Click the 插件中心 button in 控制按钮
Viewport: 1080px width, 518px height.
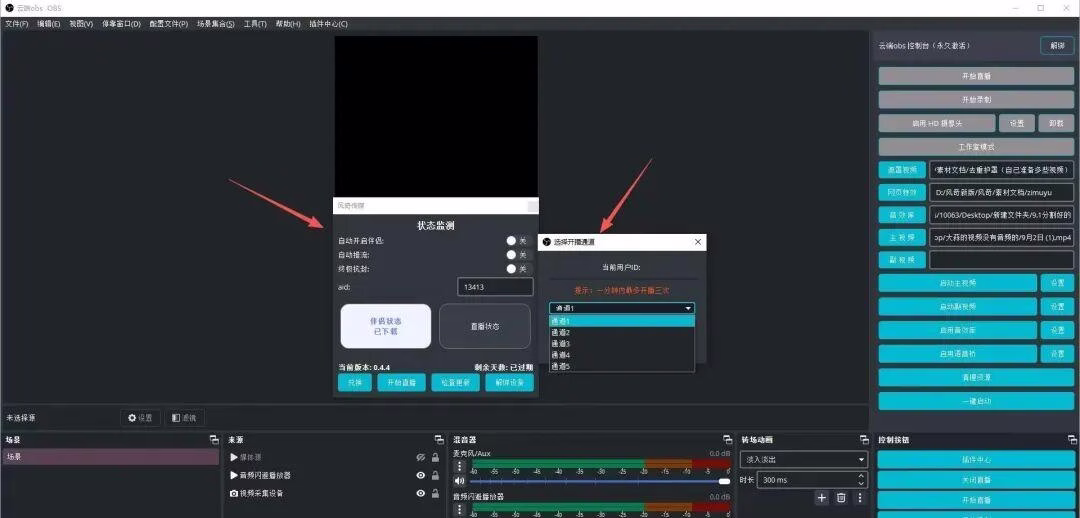pos(976,459)
